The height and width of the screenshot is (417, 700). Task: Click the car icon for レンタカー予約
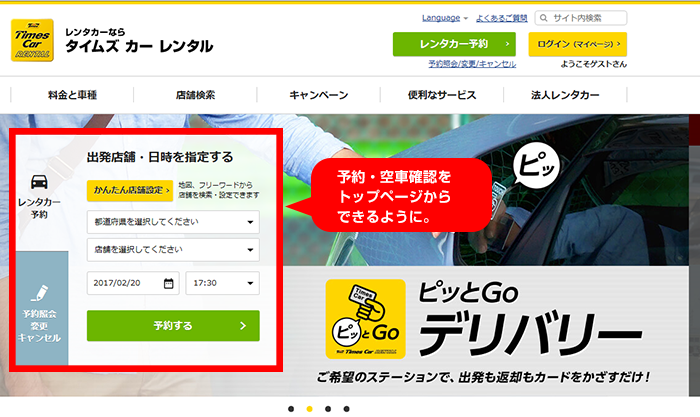39,182
